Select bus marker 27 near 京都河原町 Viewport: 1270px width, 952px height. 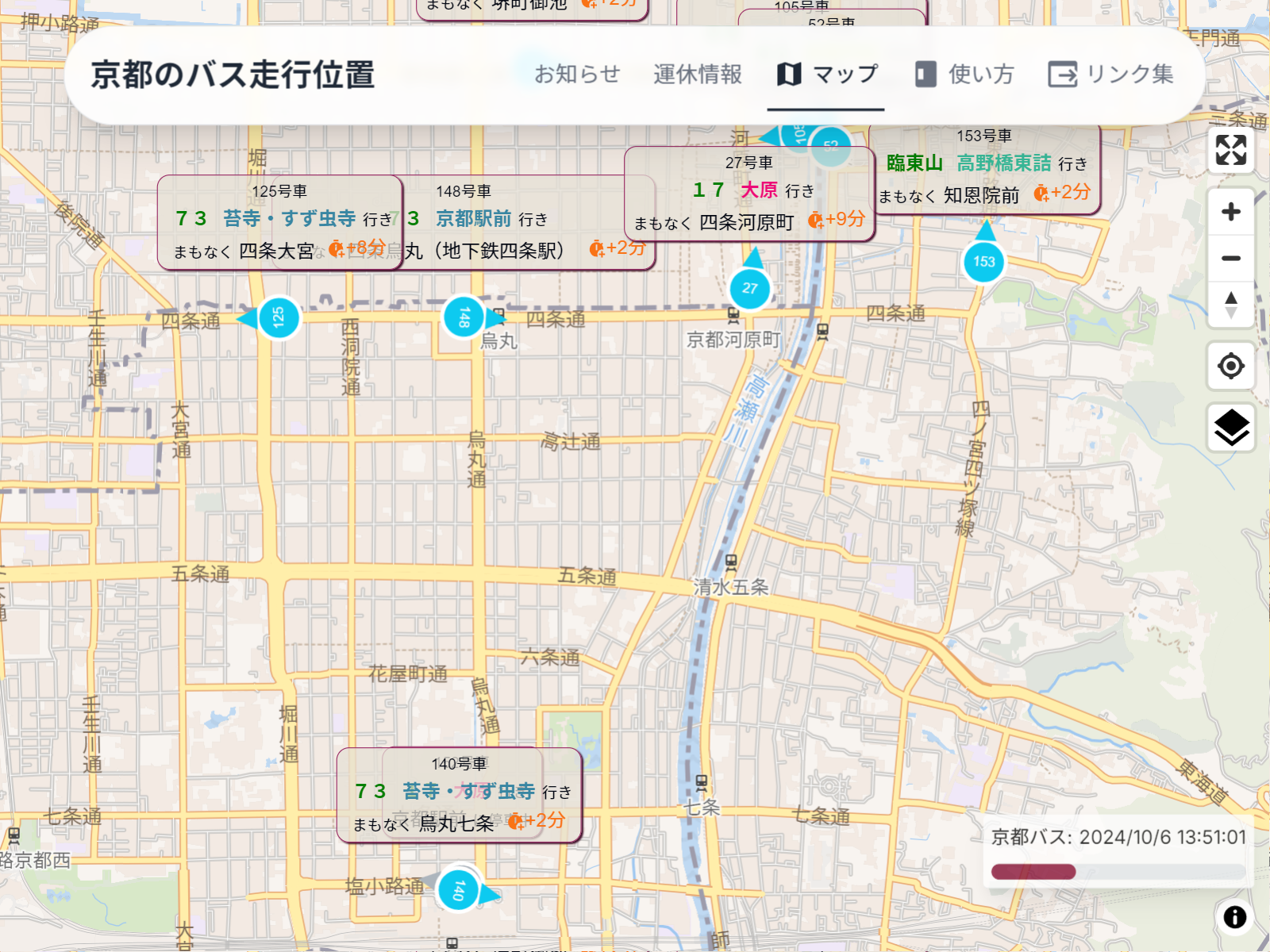pyautogui.click(x=750, y=289)
